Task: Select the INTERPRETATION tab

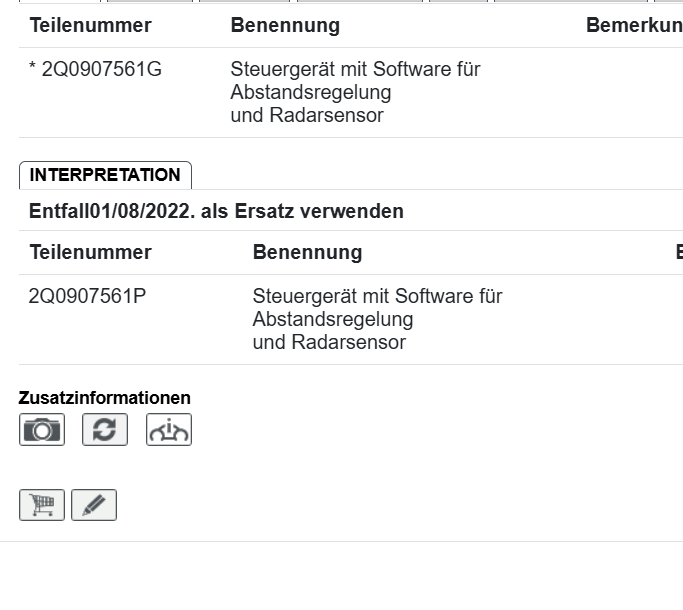Action: (105, 175)
